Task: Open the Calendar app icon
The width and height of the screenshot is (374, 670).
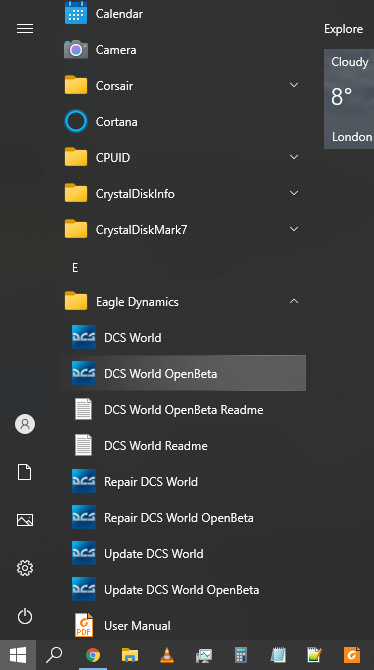Action: [x=76, y=13]
